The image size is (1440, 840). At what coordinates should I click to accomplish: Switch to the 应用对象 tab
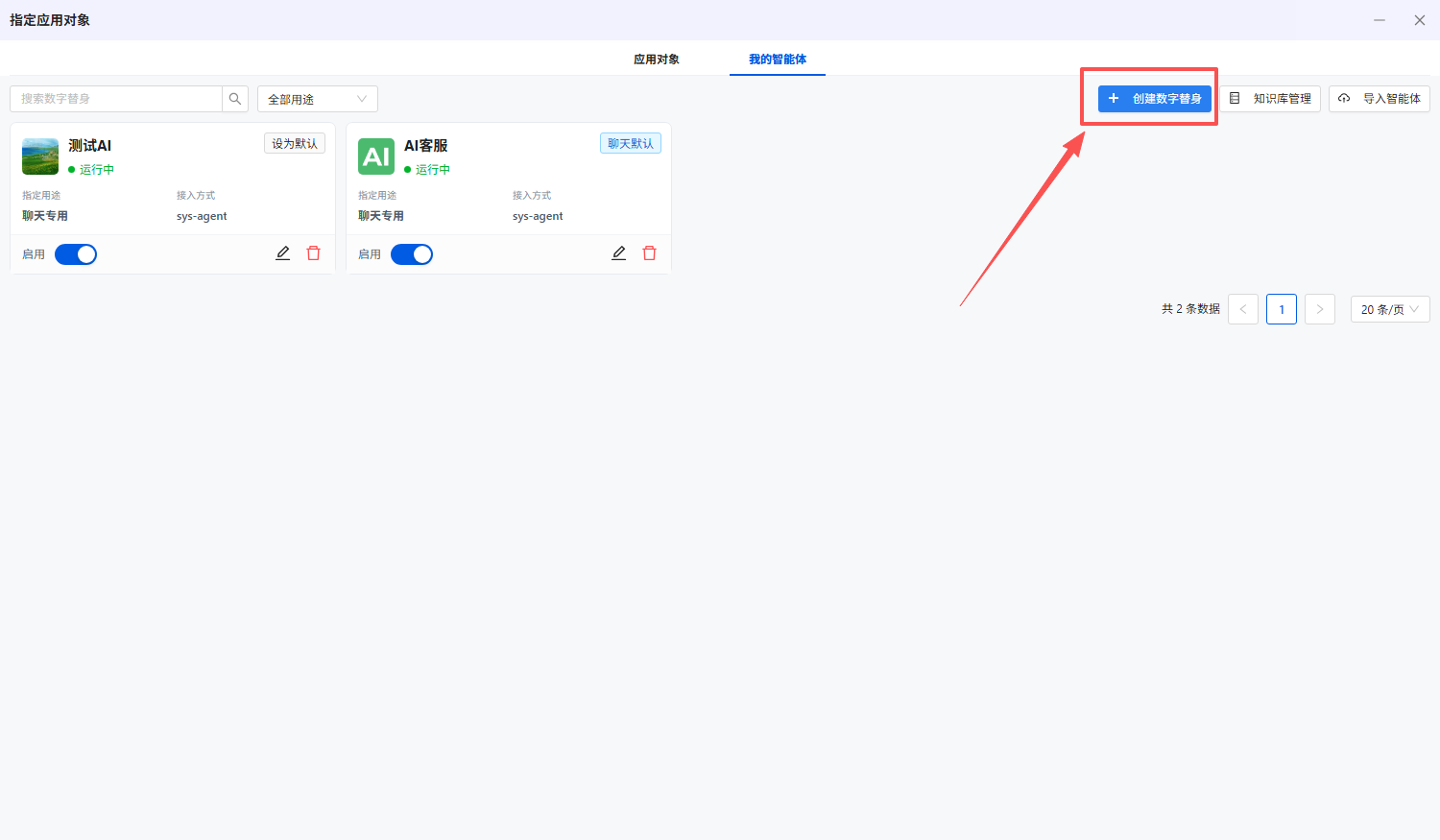[x=657, y=60]
